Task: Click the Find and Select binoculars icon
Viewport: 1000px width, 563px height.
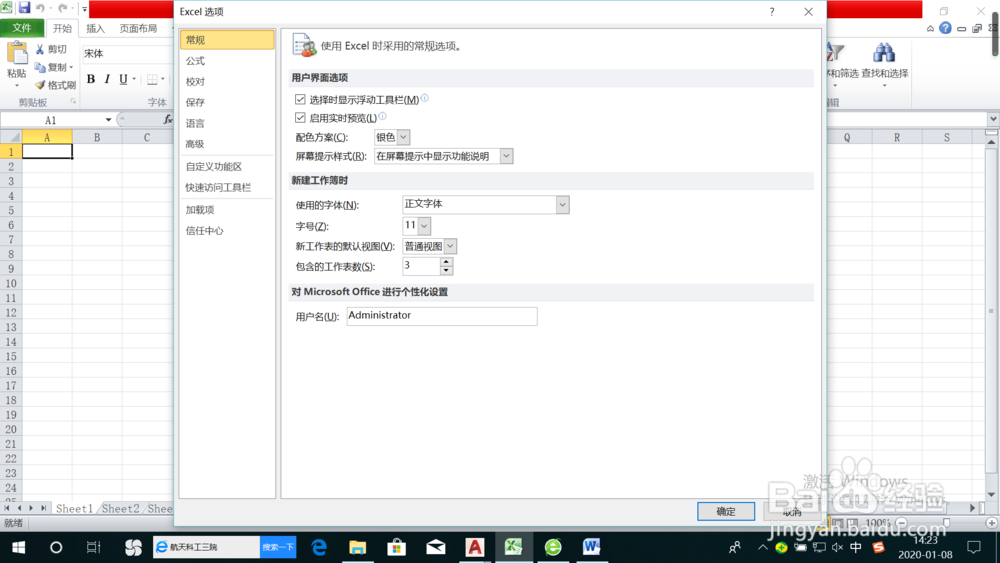Action: (x=884, y=53)
